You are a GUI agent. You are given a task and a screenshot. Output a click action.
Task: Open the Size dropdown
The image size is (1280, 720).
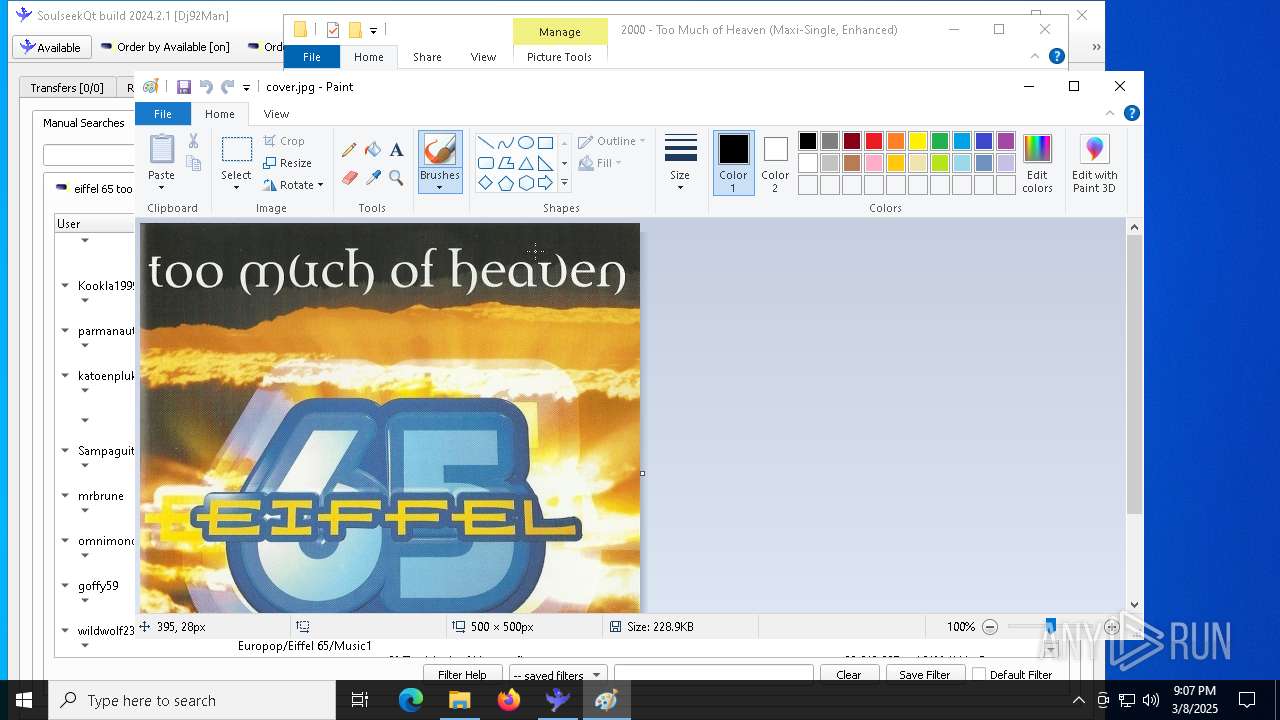click(680, 162)
